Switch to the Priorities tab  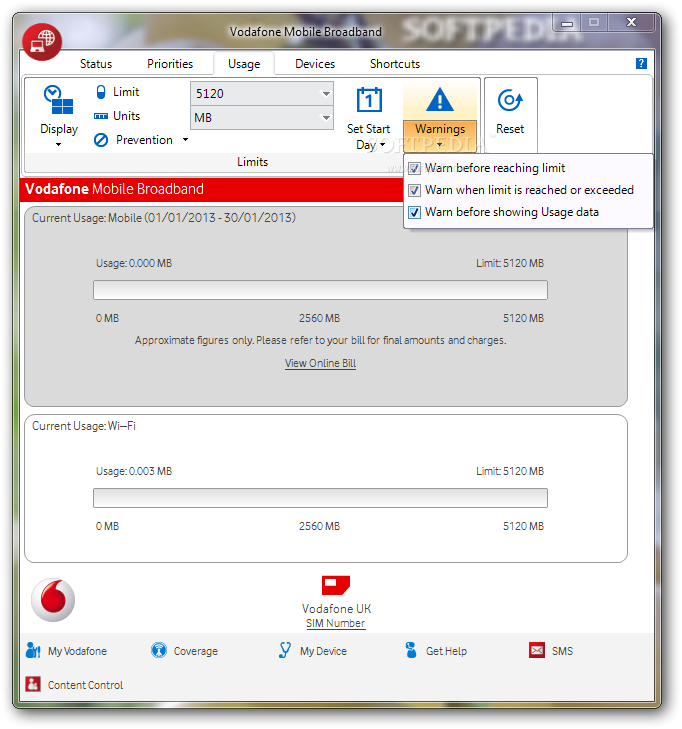pyautogui.click(x=170, y=64)
